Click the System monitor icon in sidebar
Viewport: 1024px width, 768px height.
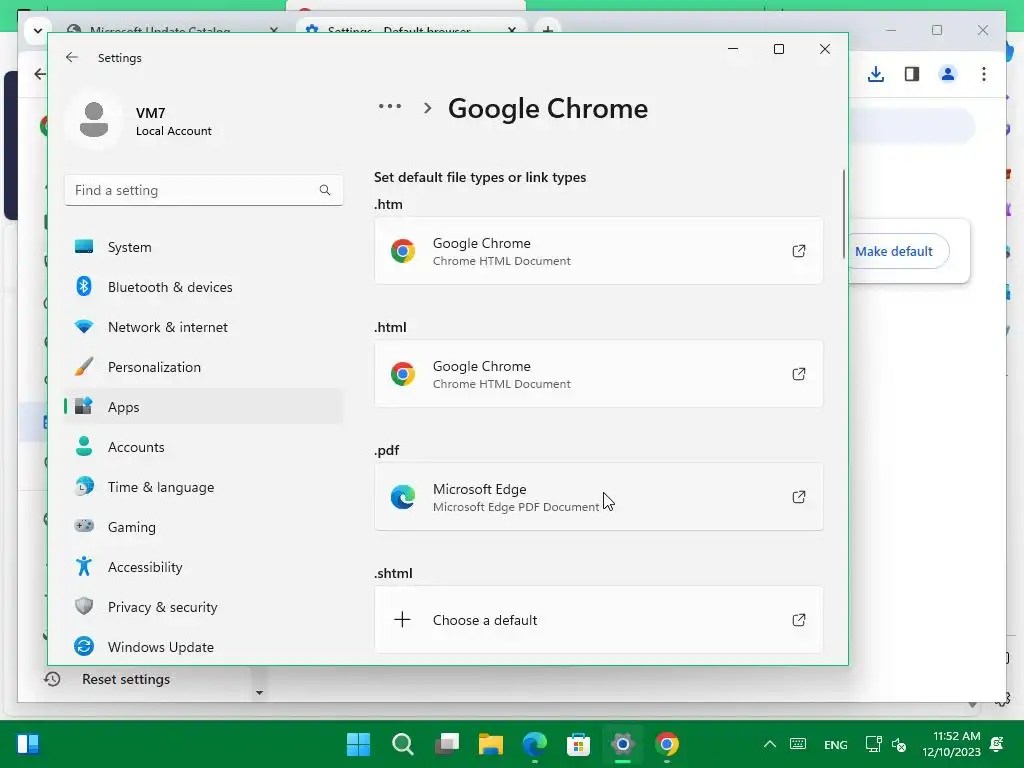pos(84,246)
